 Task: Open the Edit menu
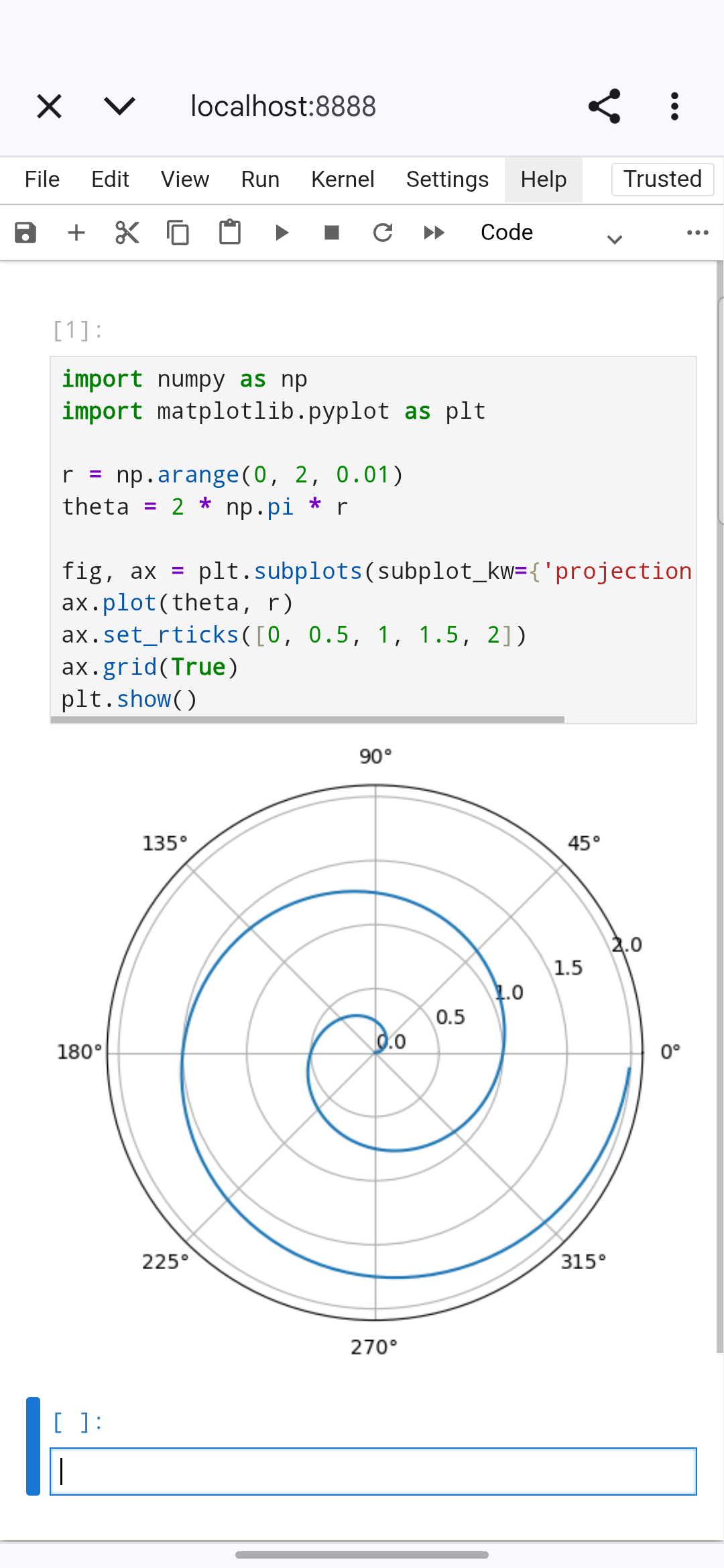110,180
